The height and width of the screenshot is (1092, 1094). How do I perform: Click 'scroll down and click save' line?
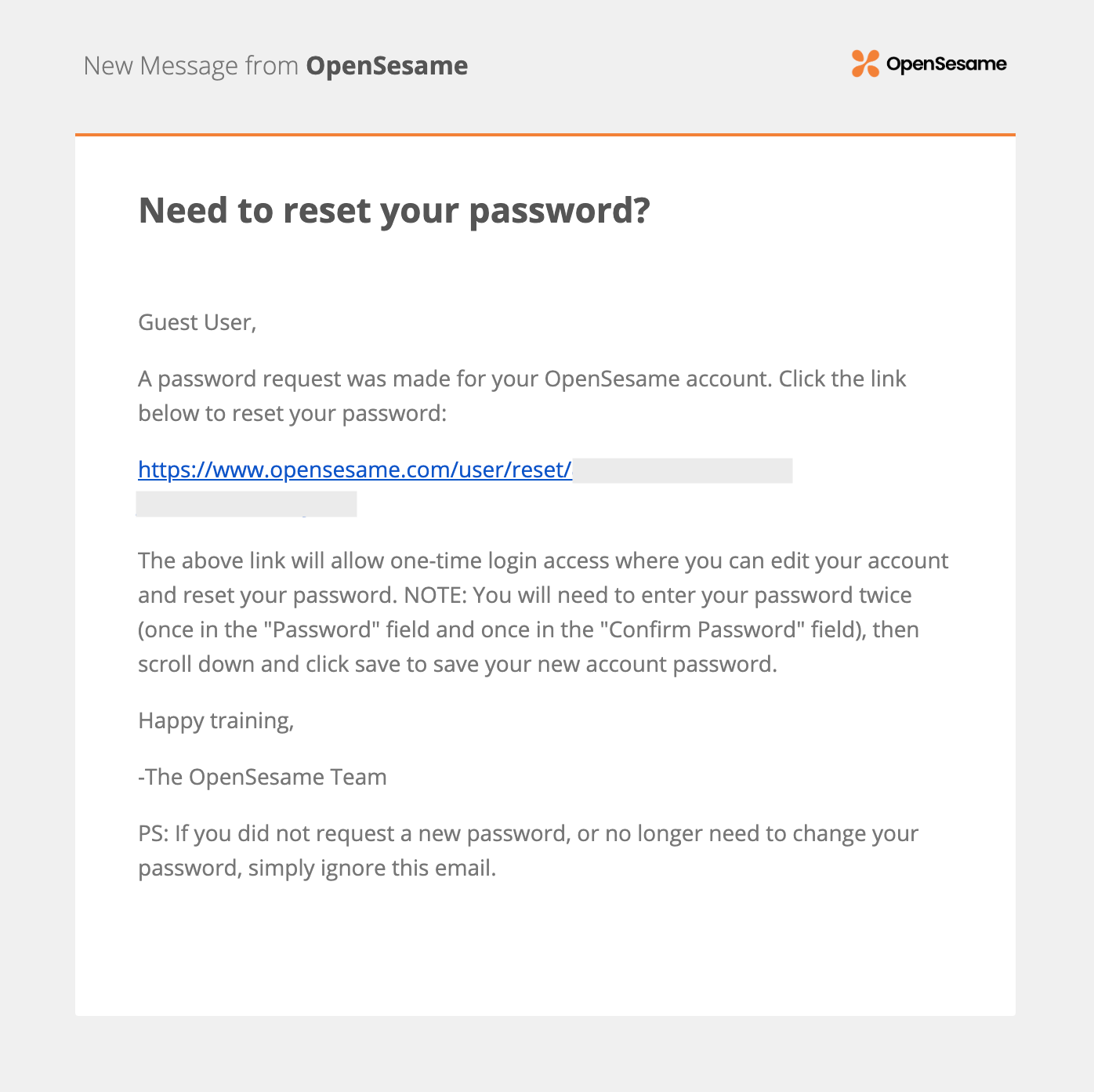pos(458,665)
